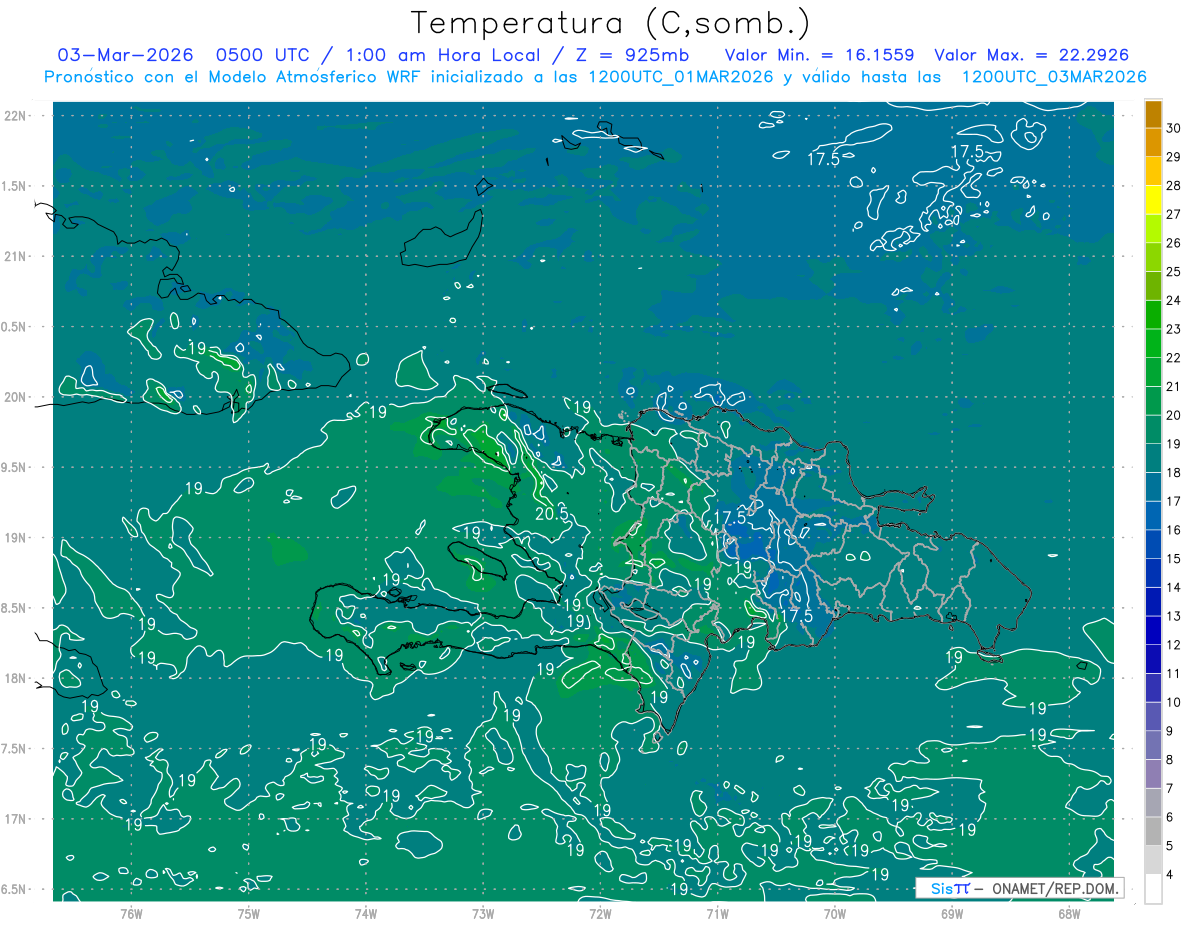Screen dimensions: 1200x927
Task: Click the "75W" longitude axis label
Action: (x=249, y=914)
